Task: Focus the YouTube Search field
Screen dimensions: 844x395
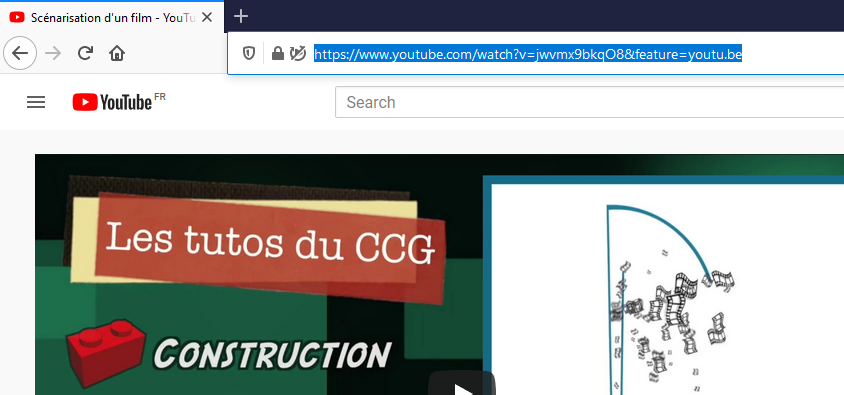Action: coord(589,102)
